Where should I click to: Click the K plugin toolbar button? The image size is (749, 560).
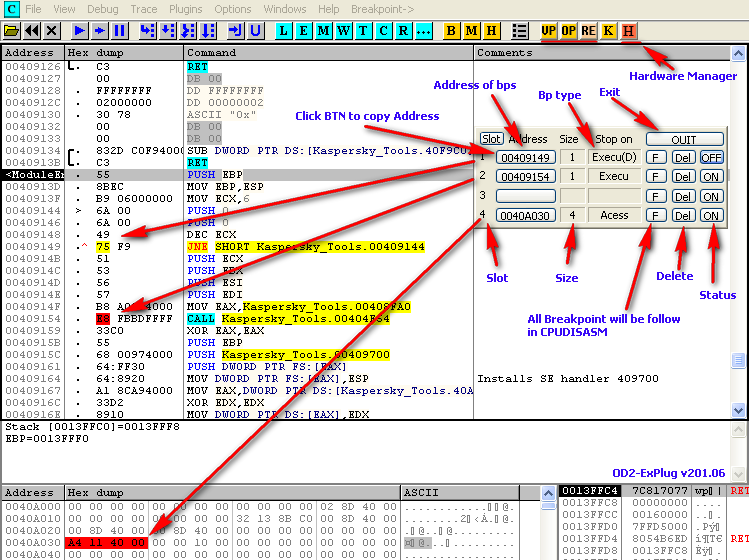tap(608, 31)
